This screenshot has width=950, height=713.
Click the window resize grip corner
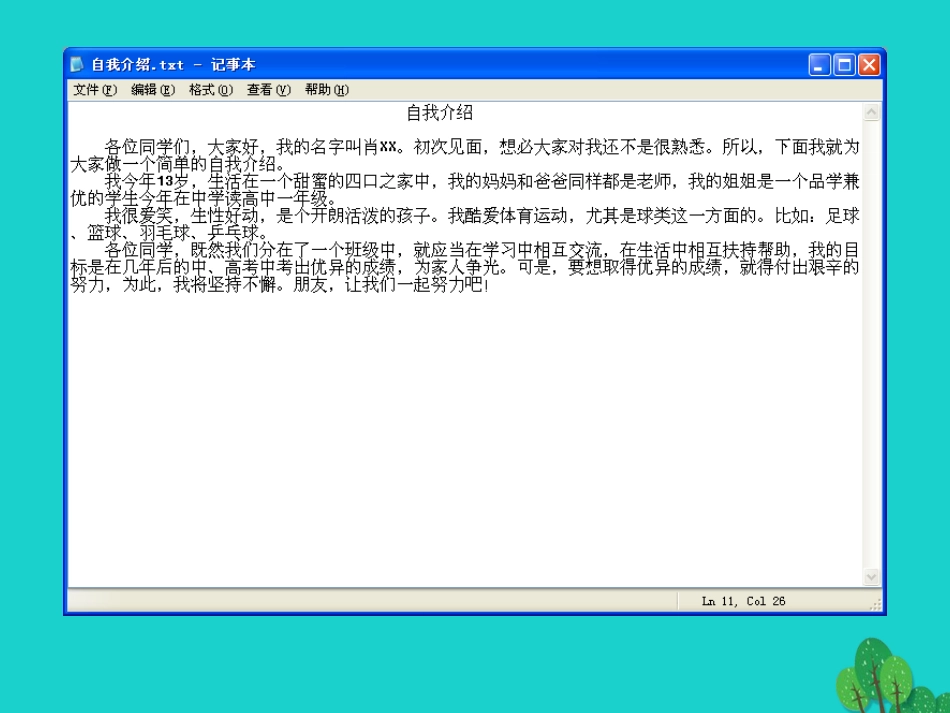click(x=875, y=604)
